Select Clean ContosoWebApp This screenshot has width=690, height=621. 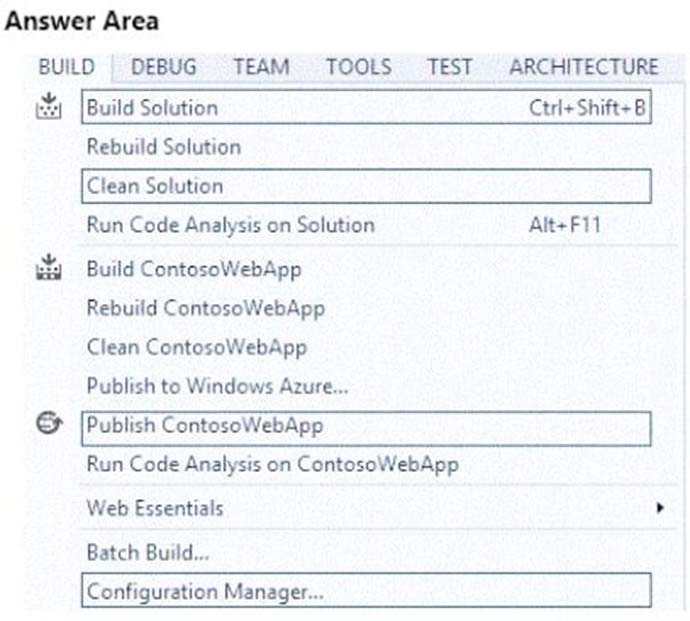pos(197,347)
